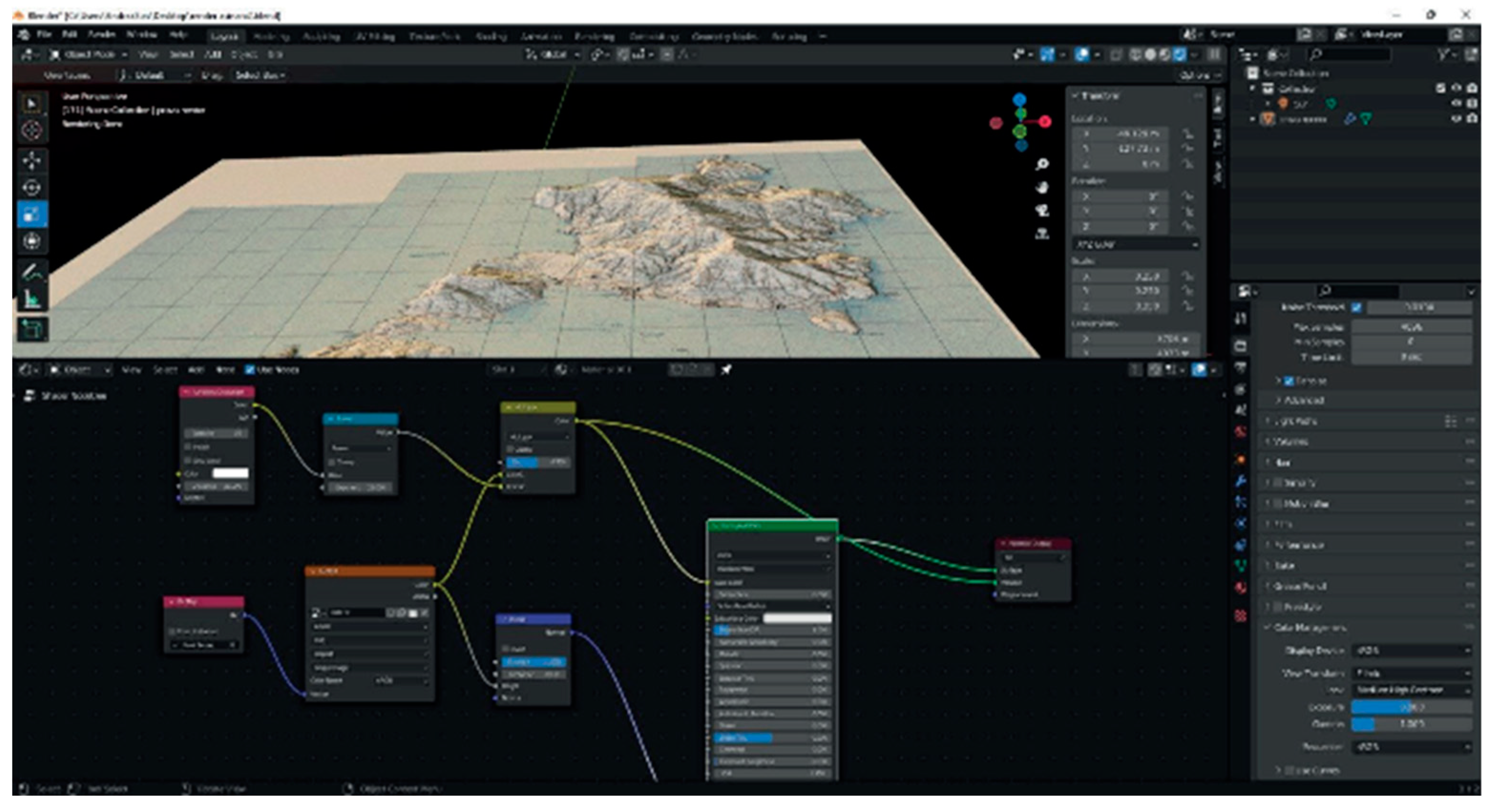Select the Move tool in viewport toolbar
The width and height of the screenshot is (1497, 812).
(31, 160)
